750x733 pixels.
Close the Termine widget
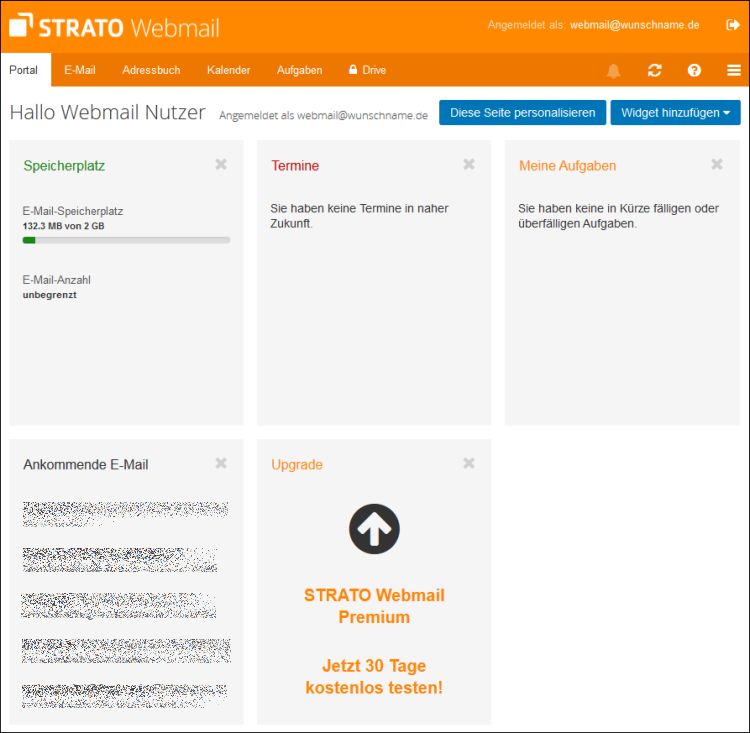(x=469, y=164)
